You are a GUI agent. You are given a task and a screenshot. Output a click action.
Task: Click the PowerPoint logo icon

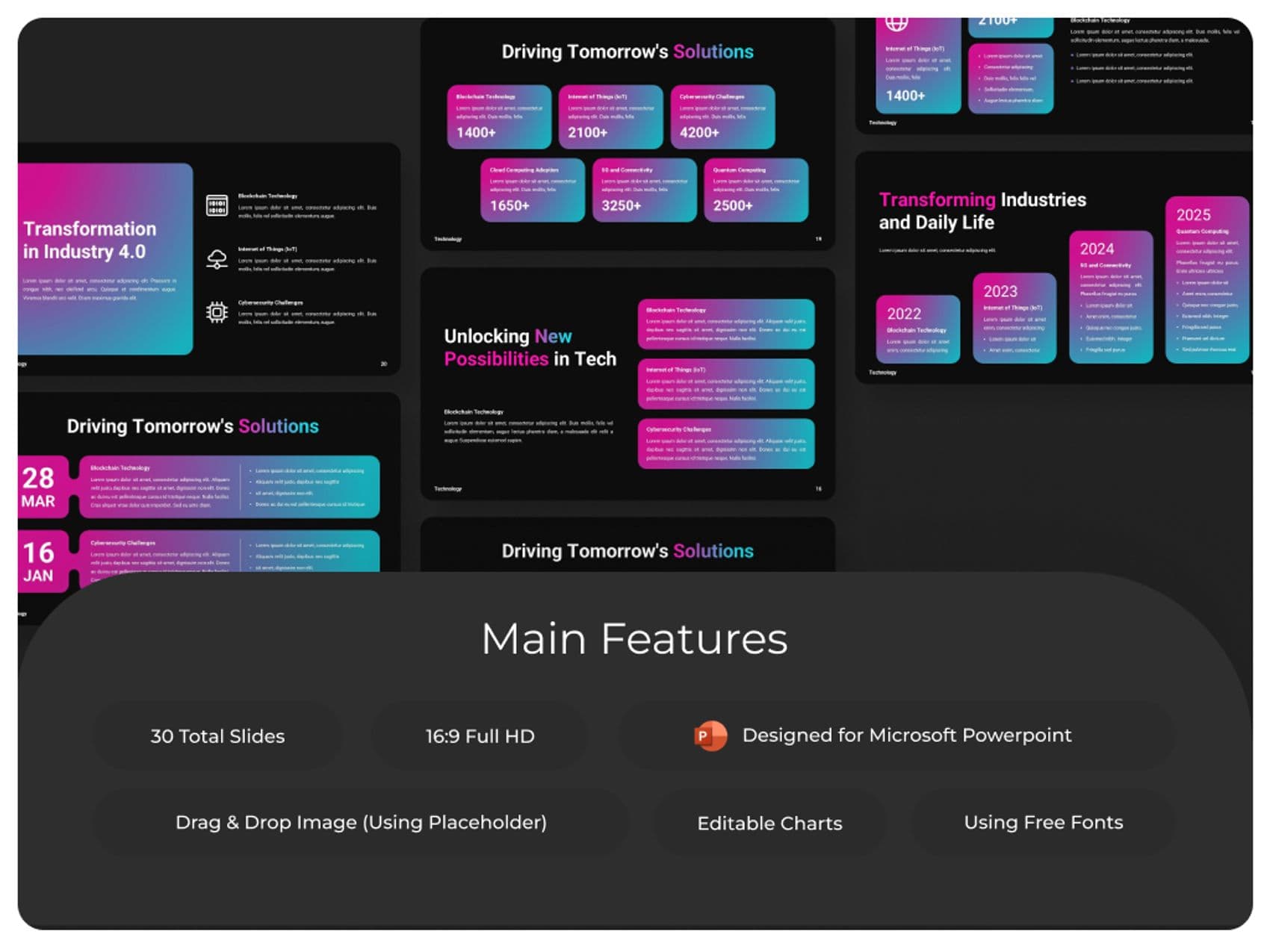(x=710, y=735)
